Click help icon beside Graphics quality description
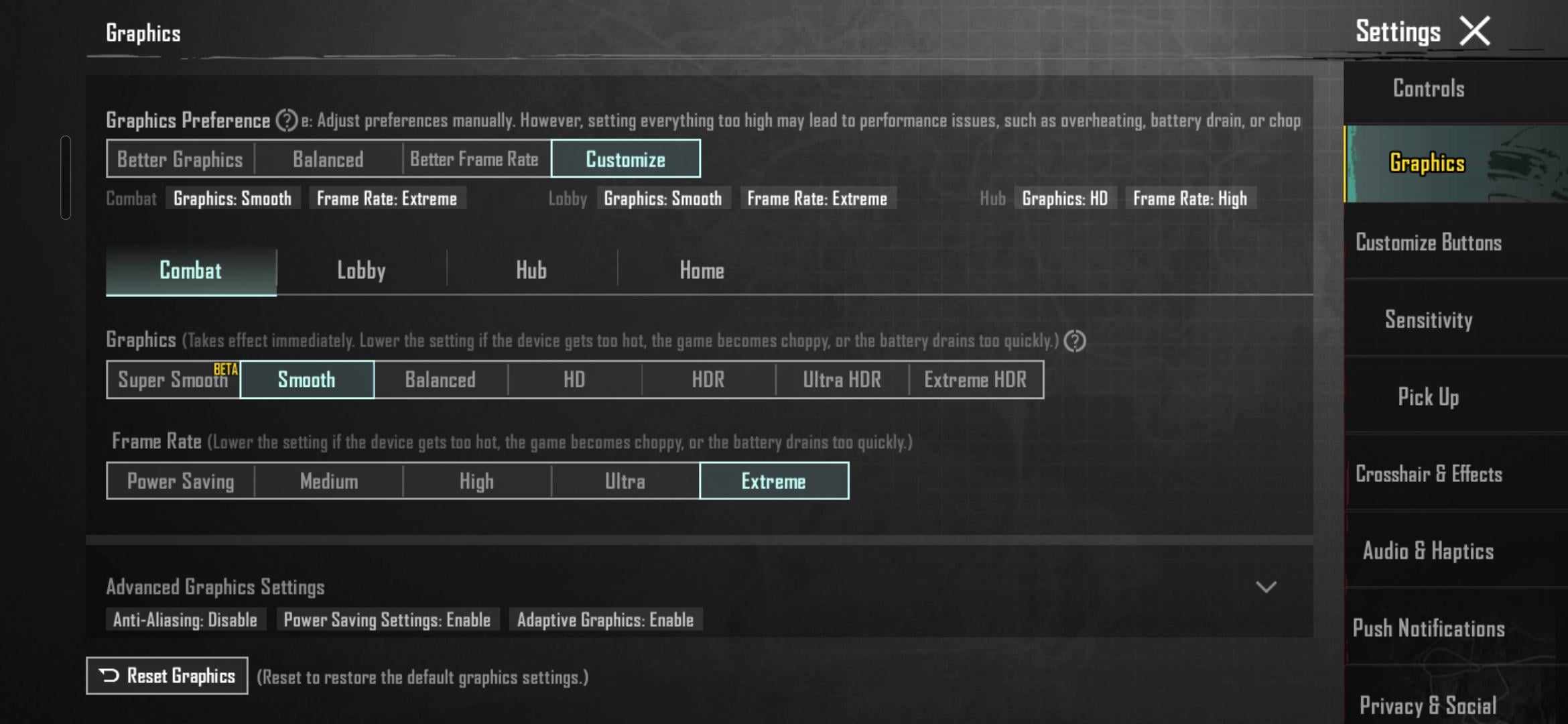The height and width of the screenshot is (724, 1568). [1075, 341]
